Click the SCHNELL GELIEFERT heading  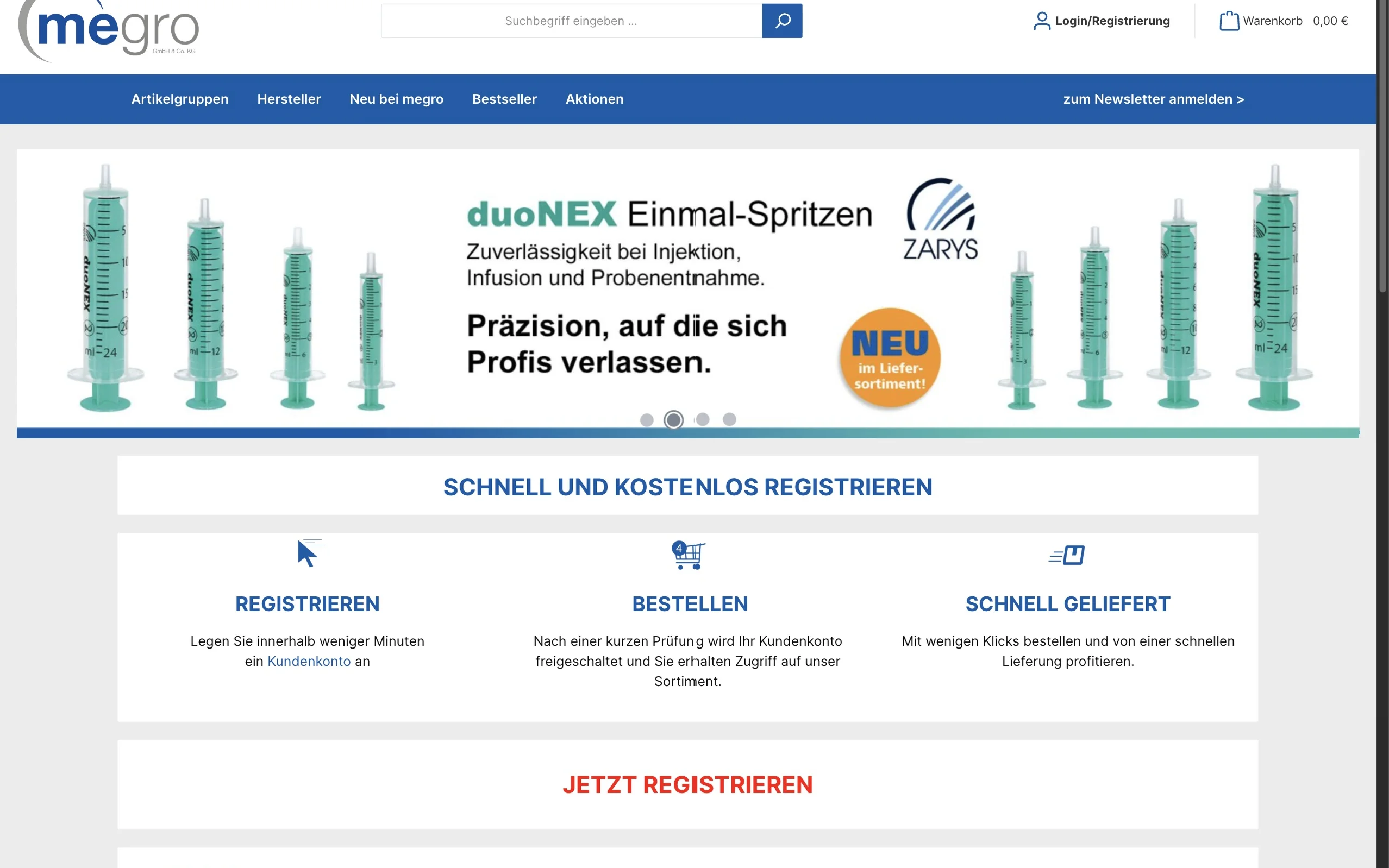[1067, 604]
